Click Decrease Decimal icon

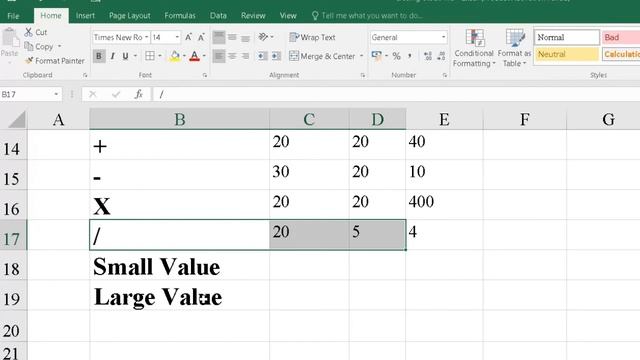(x=441, y=56)
